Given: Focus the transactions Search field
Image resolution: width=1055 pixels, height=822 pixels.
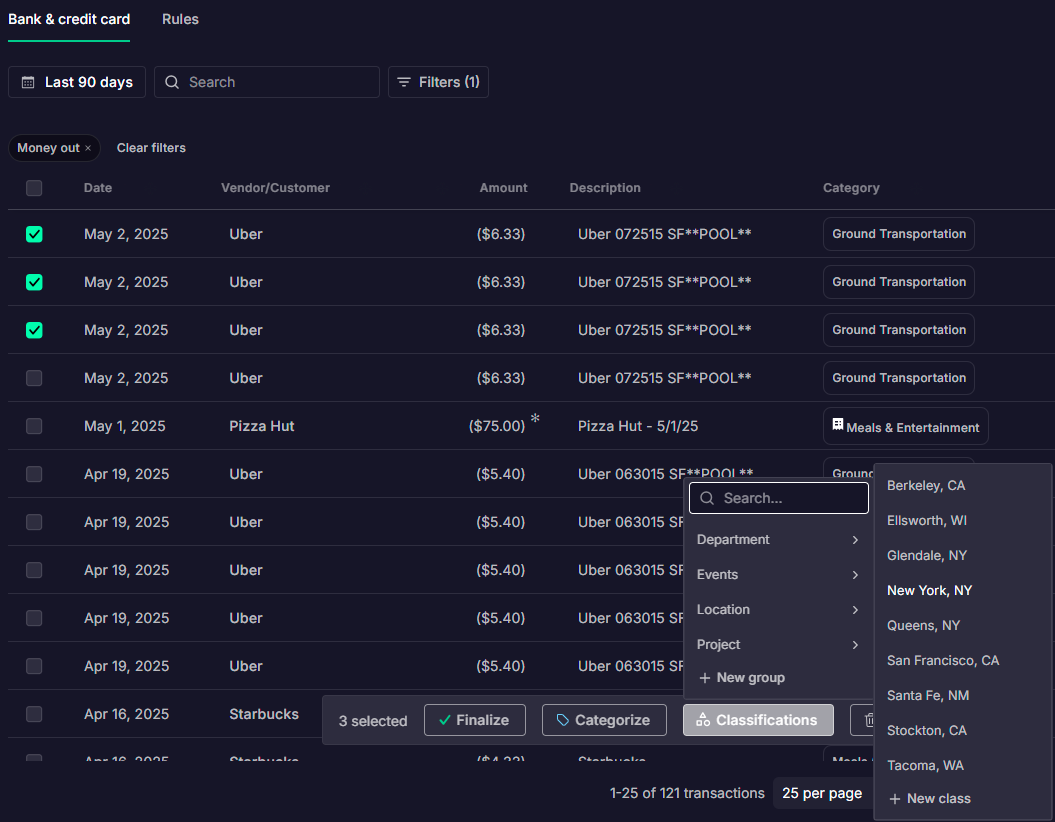Looking at the screenshot, I should (x=266, y=82).
